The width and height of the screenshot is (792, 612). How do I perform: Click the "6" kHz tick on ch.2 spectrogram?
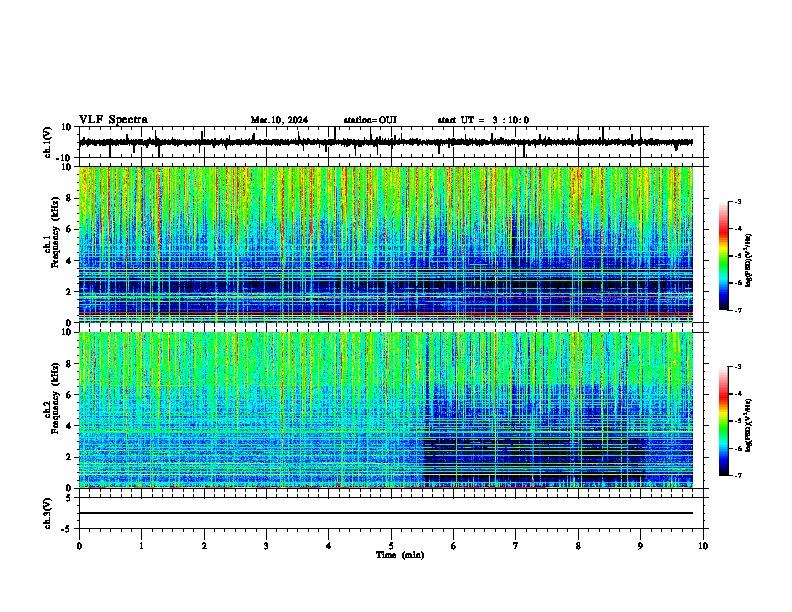[x=69, y=395]
